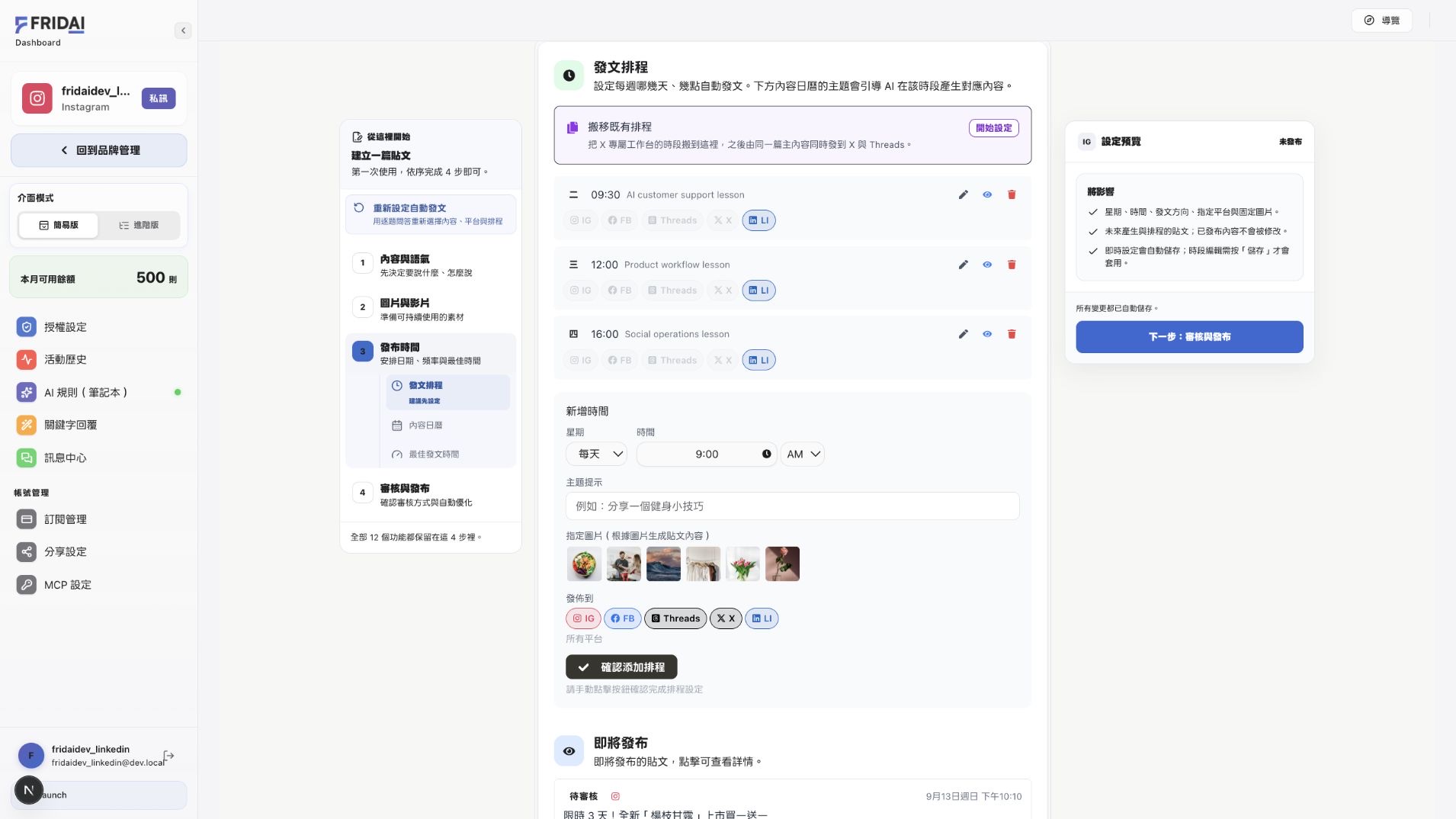Switch interface mode to 進階版

point(139,225)
